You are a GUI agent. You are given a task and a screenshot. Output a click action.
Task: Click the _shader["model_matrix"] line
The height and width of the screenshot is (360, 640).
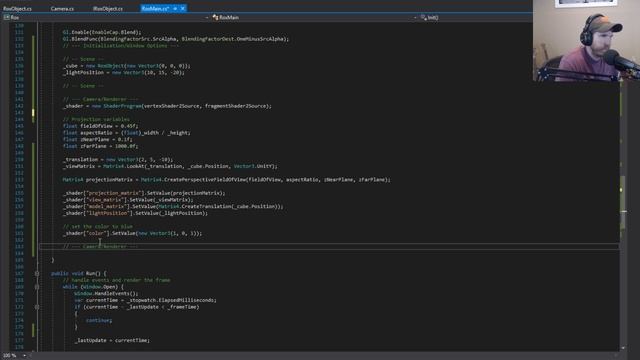[173, 207]
